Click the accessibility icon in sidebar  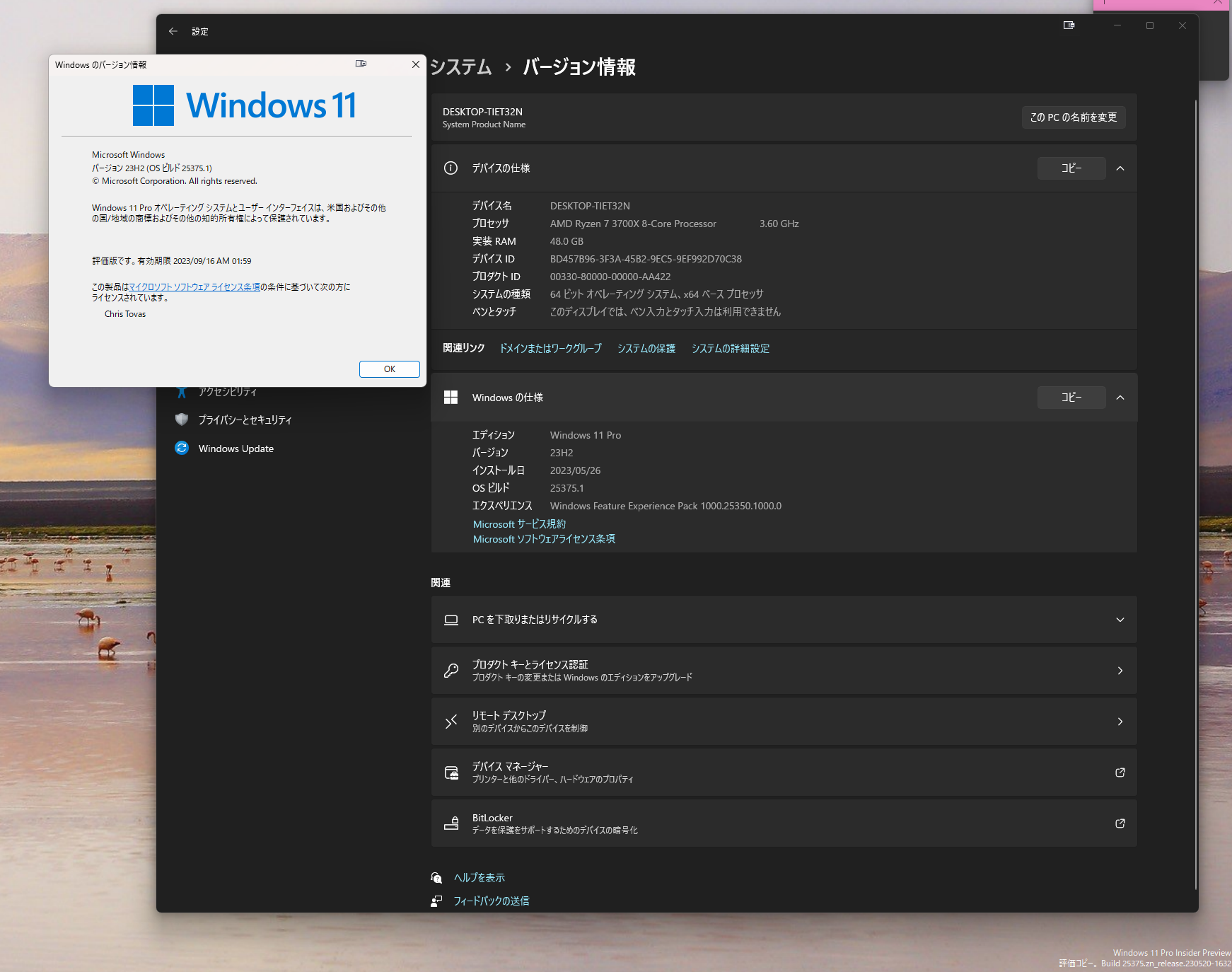[x=182, y=392]
